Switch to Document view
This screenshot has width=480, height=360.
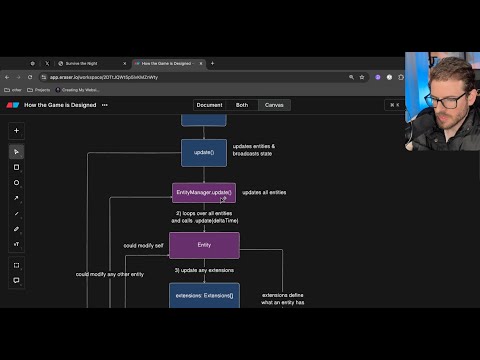coord(209,105)
